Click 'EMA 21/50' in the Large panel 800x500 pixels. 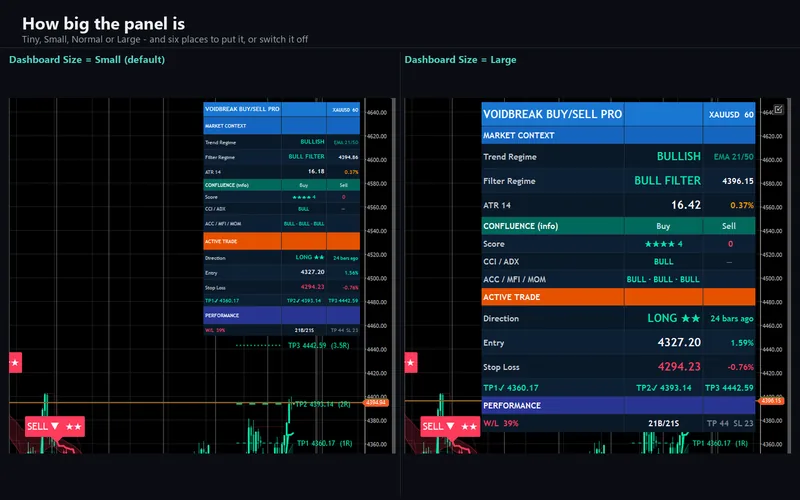click(734, 157)
